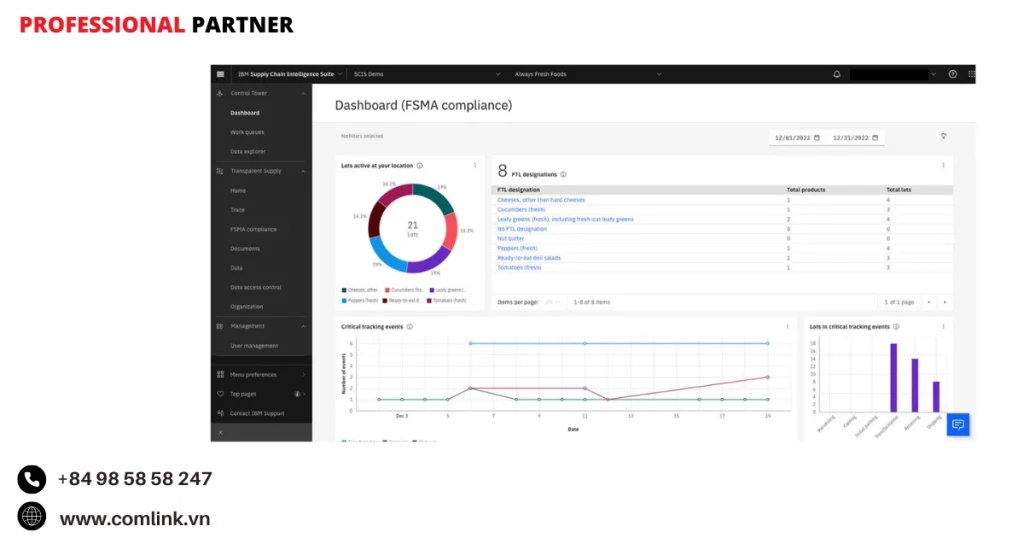This screenshot has width=1024, height=538.
Task: Open the Nut butter link
Action: point(511,238)
